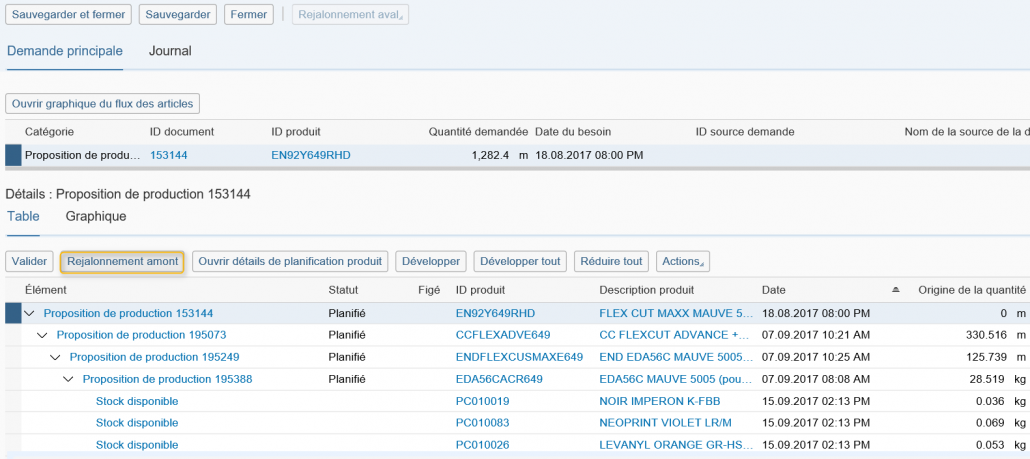
Task: Click the Rejalonnement amont button
Action: pyautogui.click(x=122, y=261)
